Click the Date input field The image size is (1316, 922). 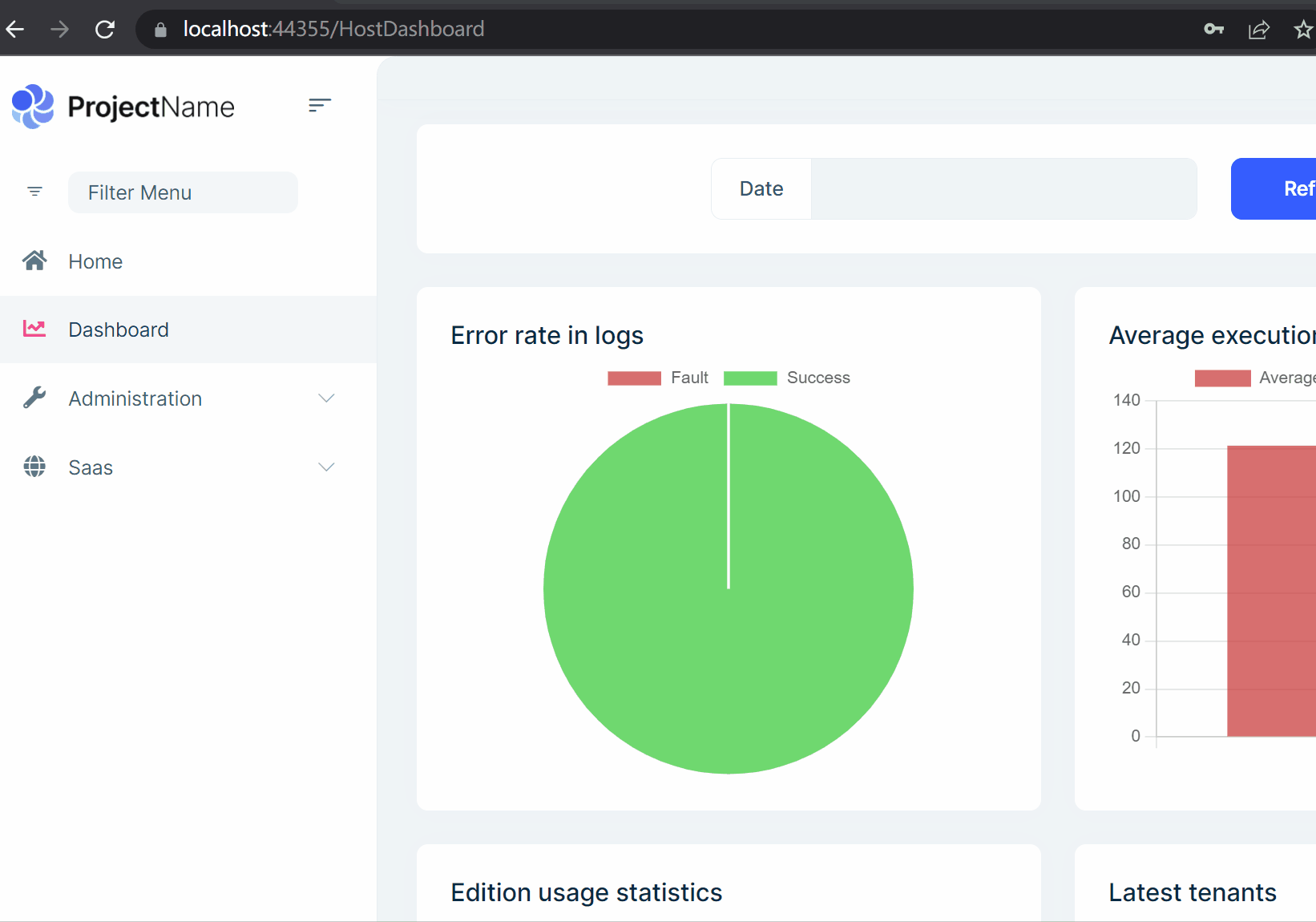pyautogui.click(x=1004, y=188)
